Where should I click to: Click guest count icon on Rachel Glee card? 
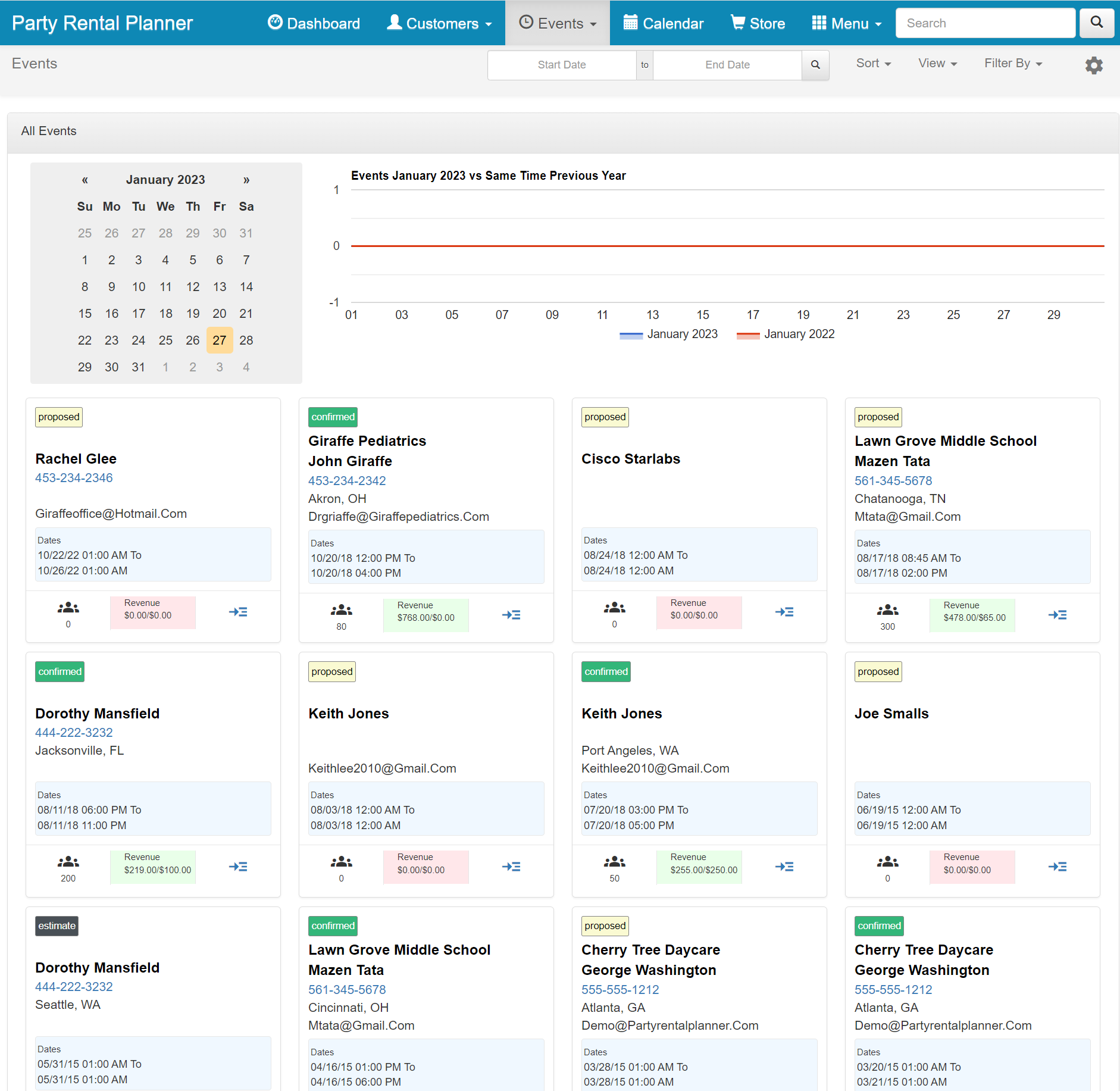point(68,608)
